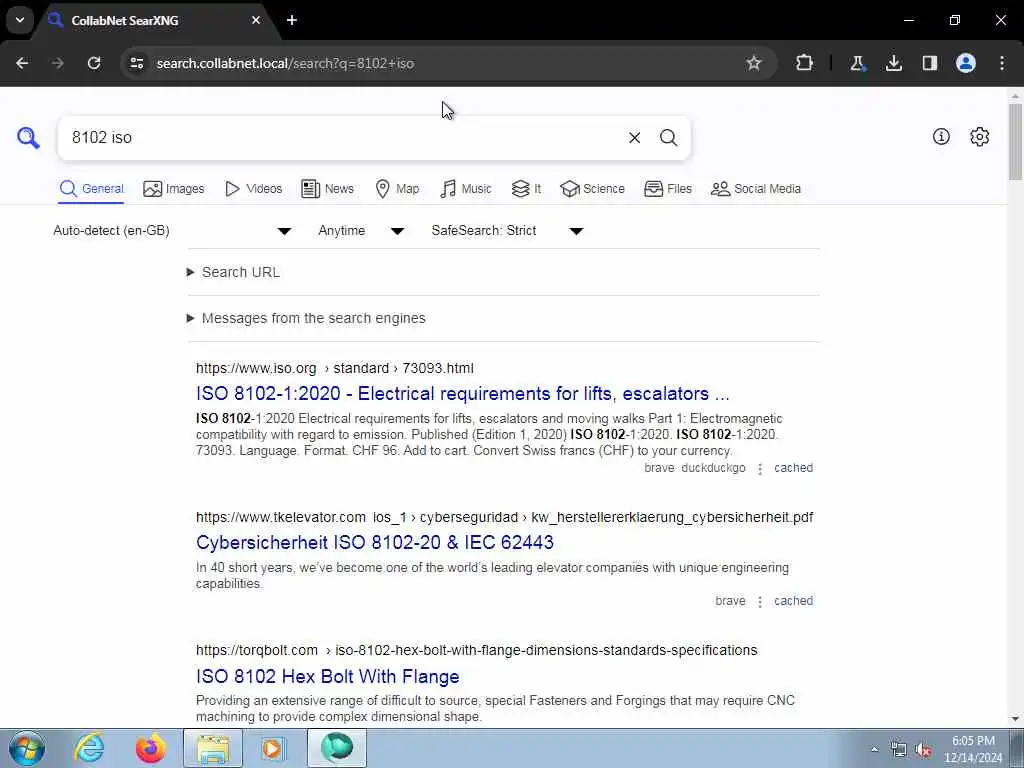Open Windows Media Player from taskbar
The image size is (1024, 768).
point(274,748)
